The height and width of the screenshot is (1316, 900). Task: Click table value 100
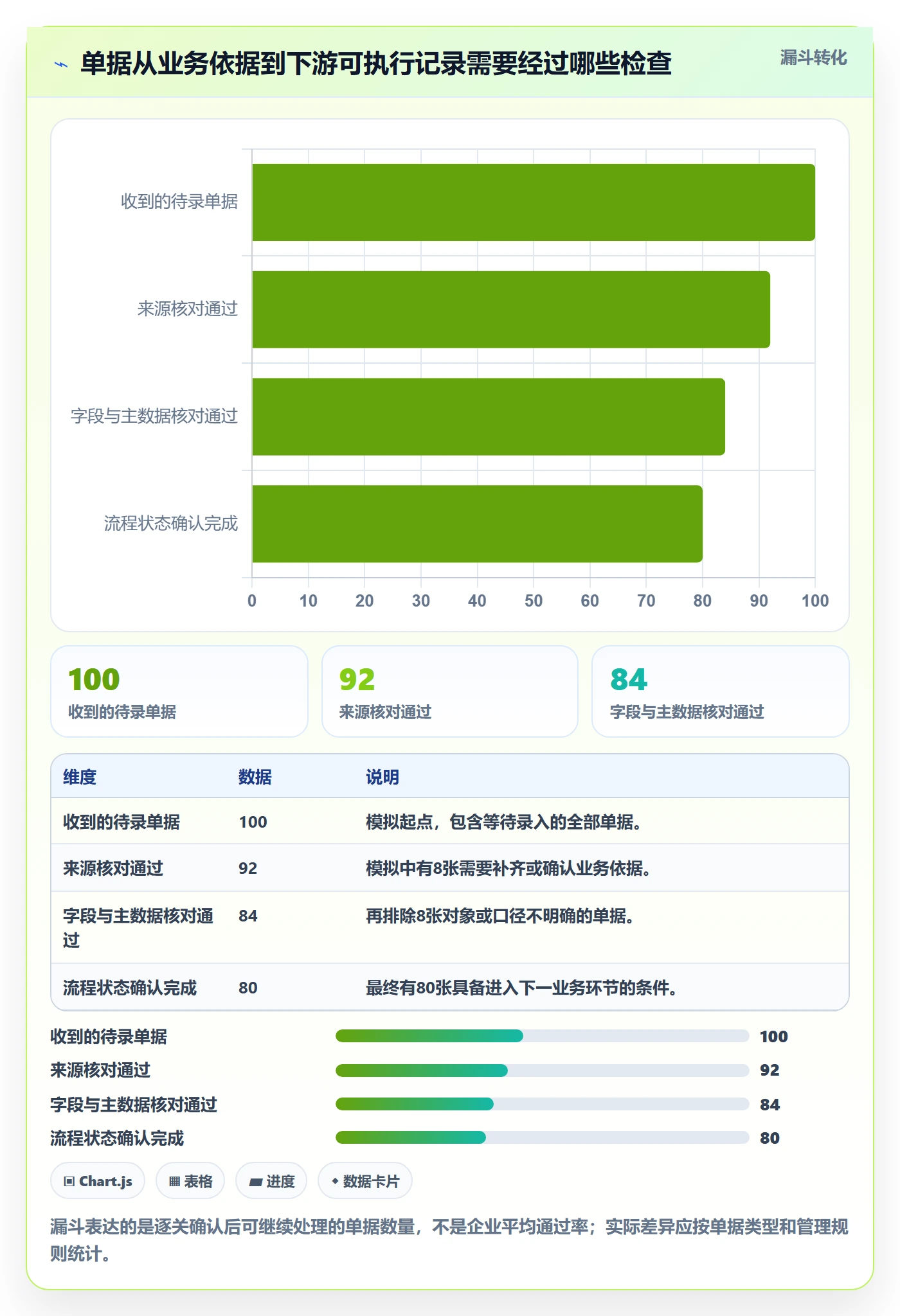[253, 822]
